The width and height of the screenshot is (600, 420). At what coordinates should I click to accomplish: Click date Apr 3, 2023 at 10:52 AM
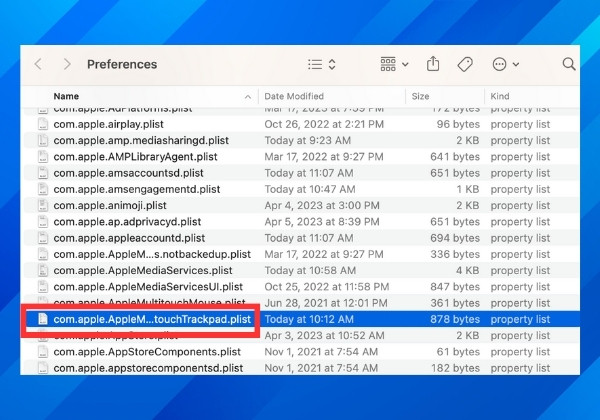324,335
